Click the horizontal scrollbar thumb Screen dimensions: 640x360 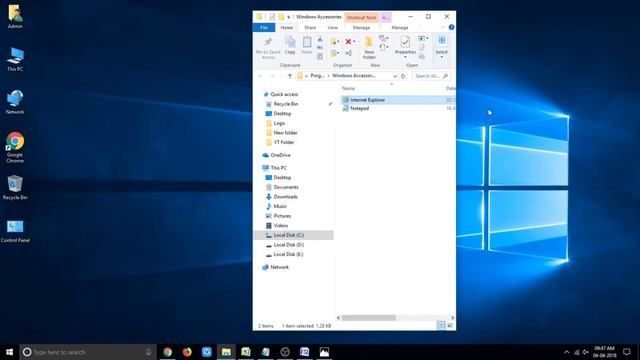pos(369,318)
